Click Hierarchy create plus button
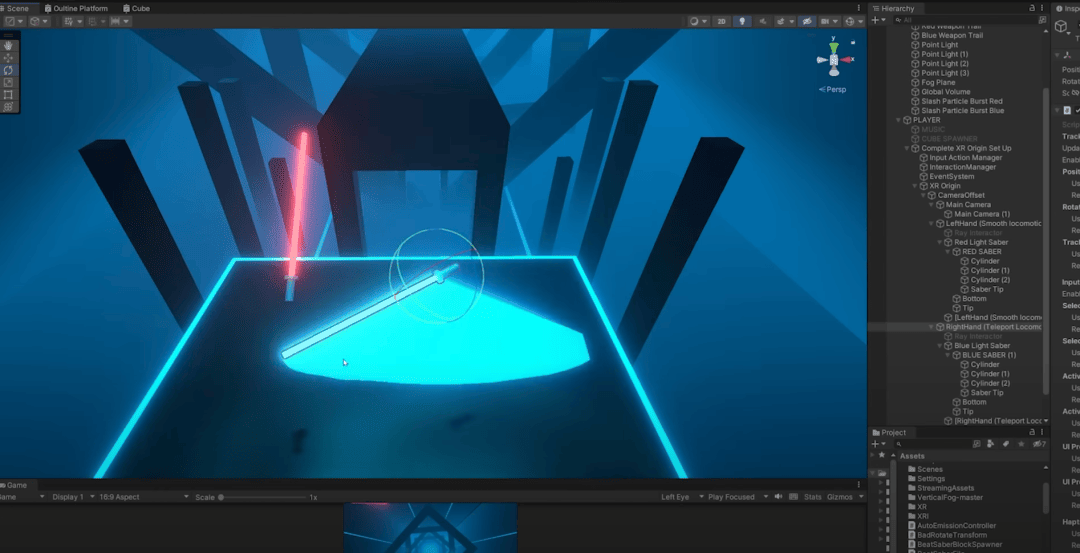The width and height of the screenshot is (1080, 553). (875, 21)
